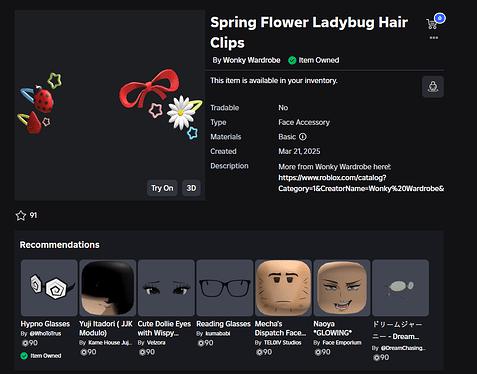The height and width of the screenshot is (374, 477).
Task: Click the Item Owned label under Hypno Glasses
Action: coord(46,356)
